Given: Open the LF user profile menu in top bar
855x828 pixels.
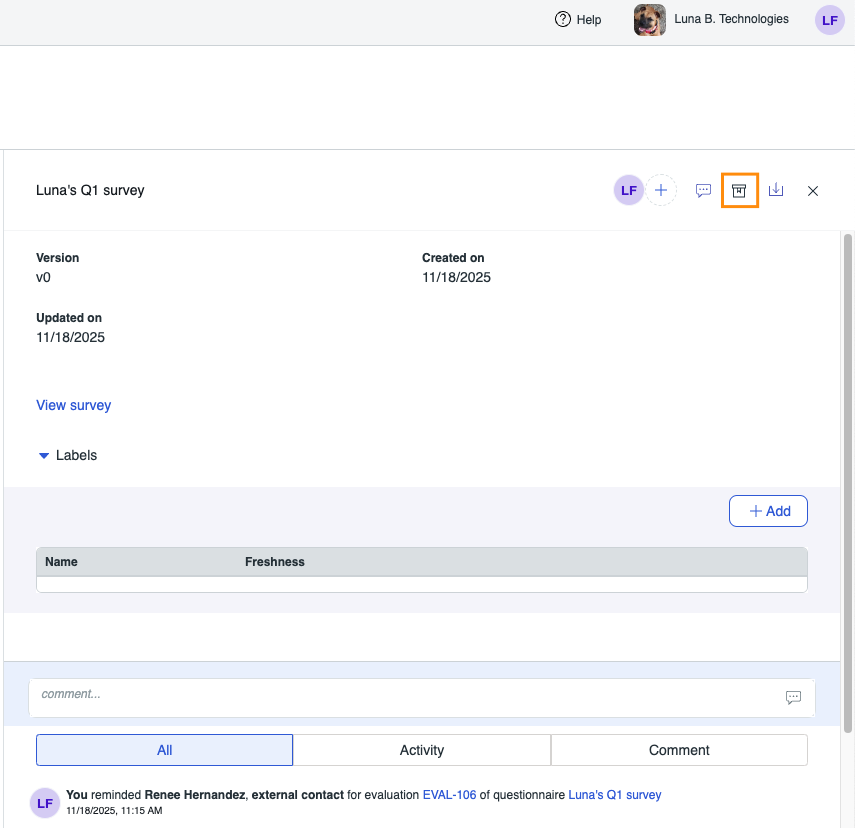Looking at the screenshot, I should click(x=829, y=20).
